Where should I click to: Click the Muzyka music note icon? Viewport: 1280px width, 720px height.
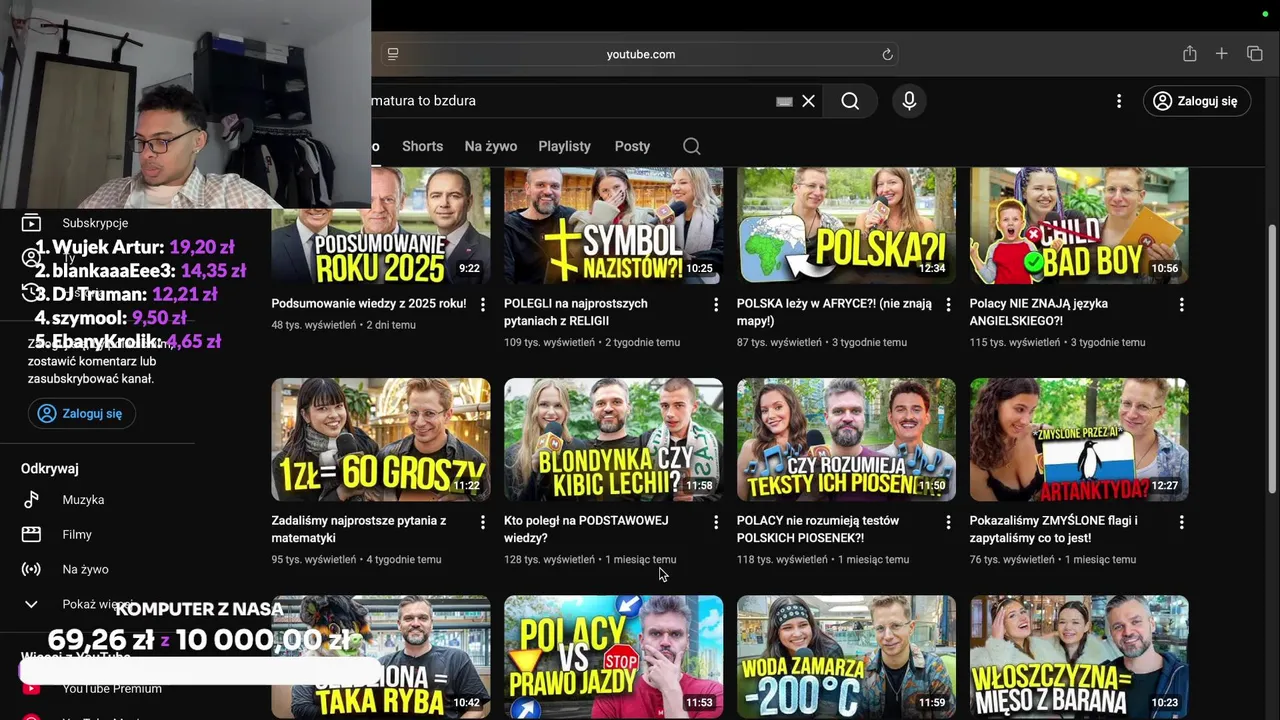coord(32,500)
